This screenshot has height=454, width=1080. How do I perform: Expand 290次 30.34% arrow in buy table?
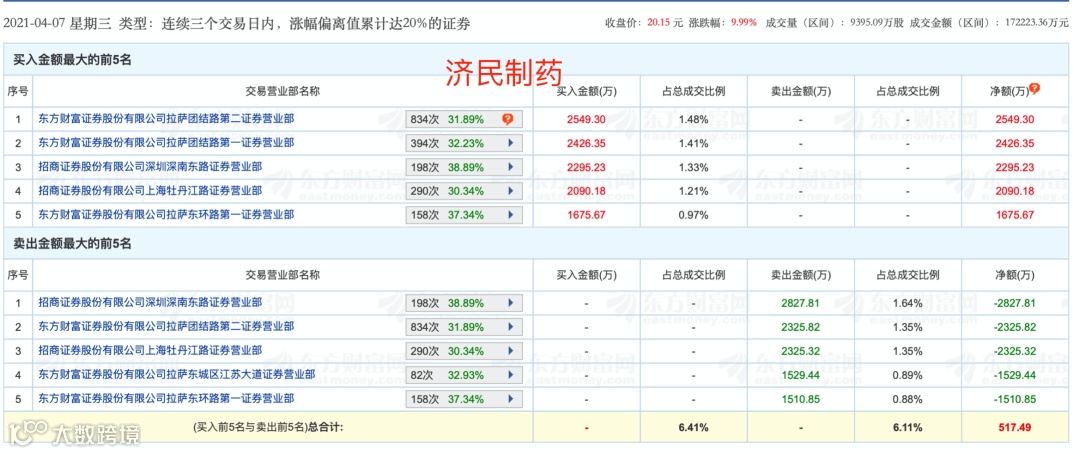coord(510,191)
